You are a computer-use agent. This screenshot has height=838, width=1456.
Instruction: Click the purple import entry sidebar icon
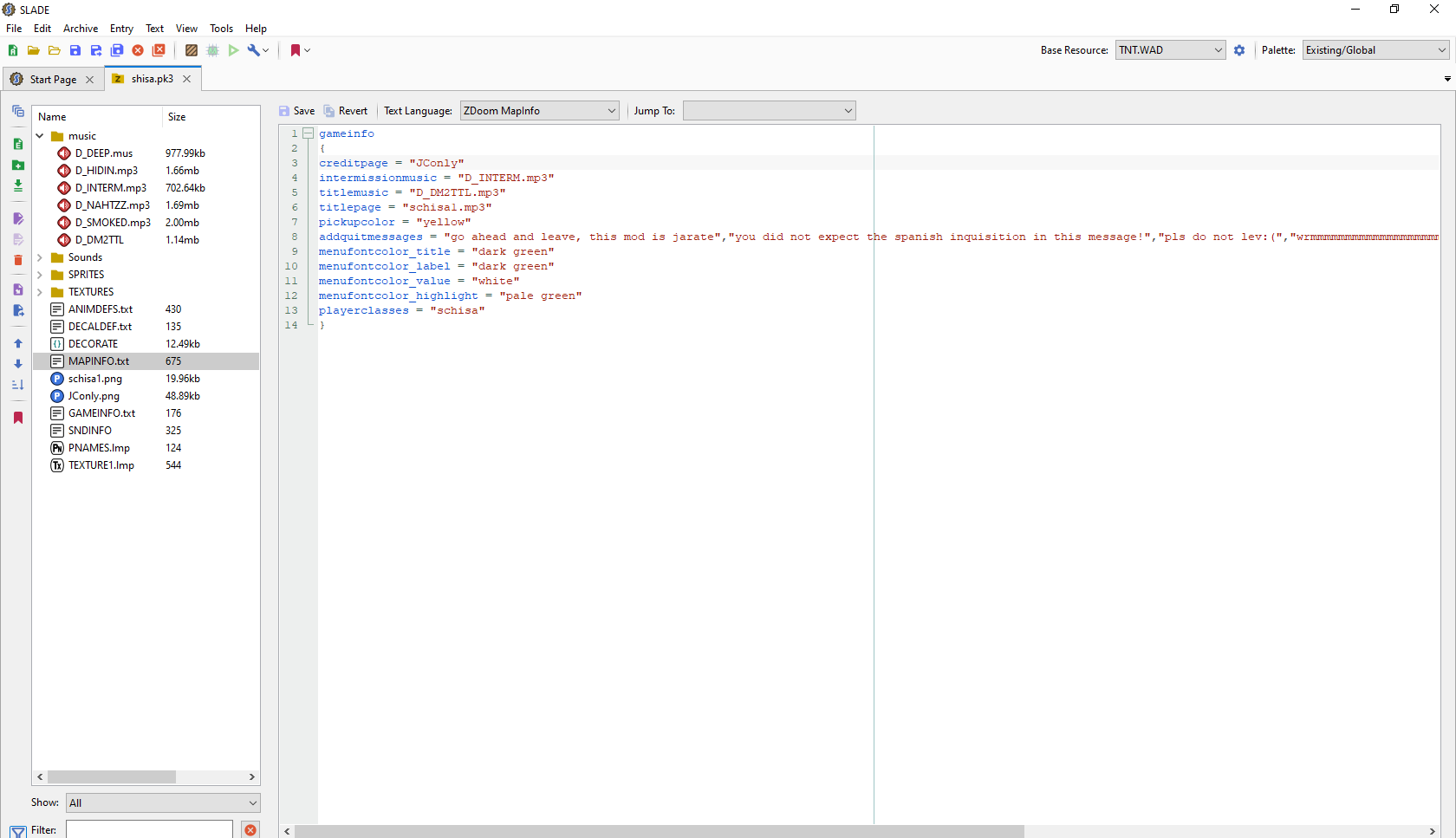click(18, 289)
